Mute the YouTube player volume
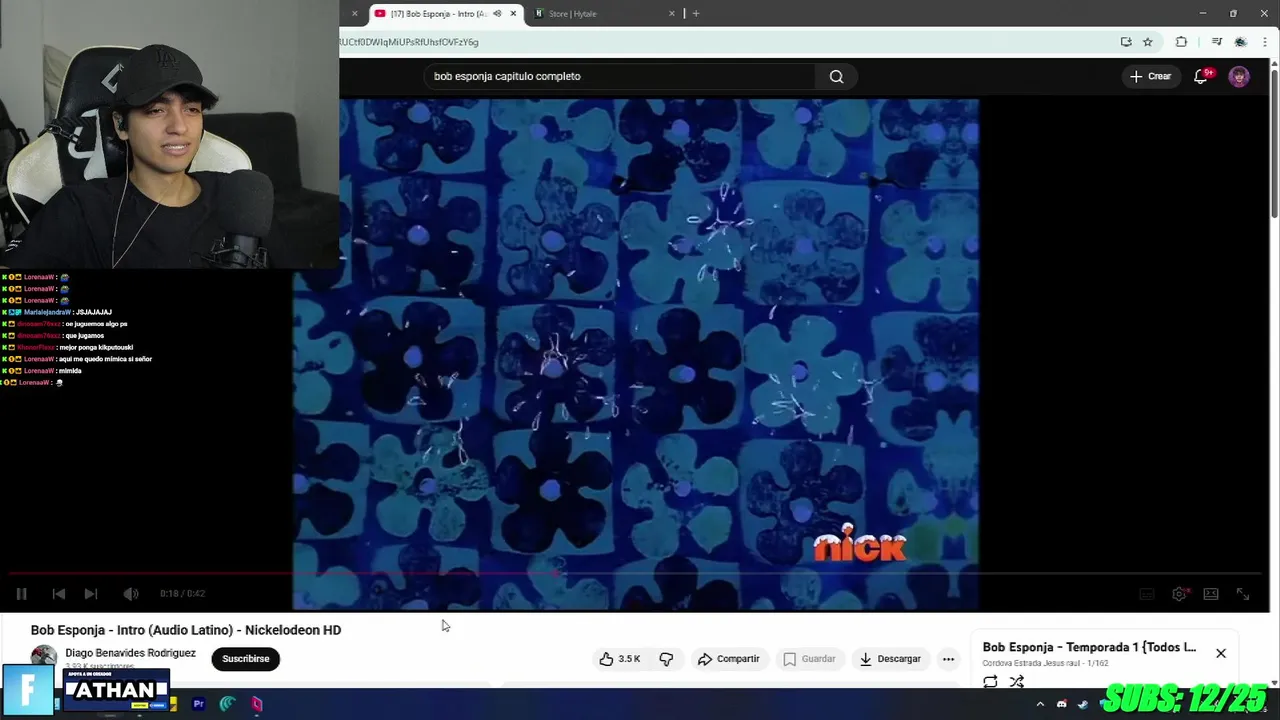The height and width of the screenshot is (720, 1280). click(x=130, y=594)
